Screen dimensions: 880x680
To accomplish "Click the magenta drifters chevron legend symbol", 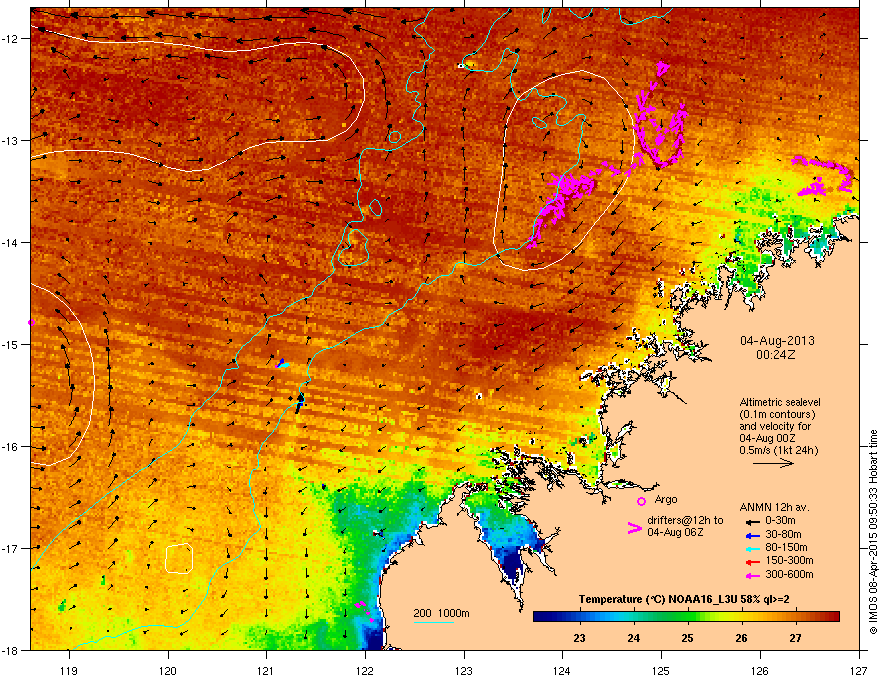I will pyautogui.click(x=634, y=528).
